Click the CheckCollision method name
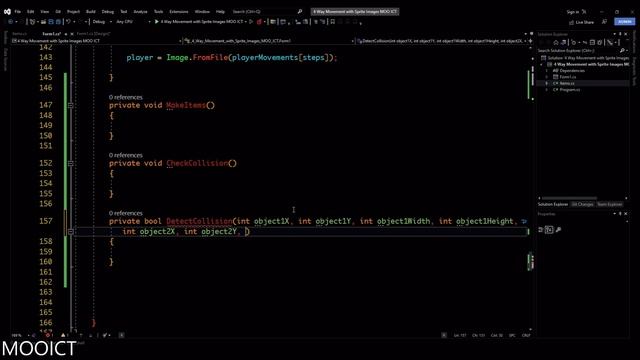 click(197, 163)
